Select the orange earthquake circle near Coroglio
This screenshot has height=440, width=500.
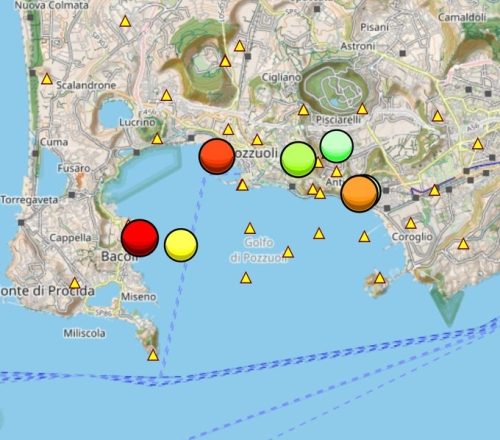coord(359,193)
